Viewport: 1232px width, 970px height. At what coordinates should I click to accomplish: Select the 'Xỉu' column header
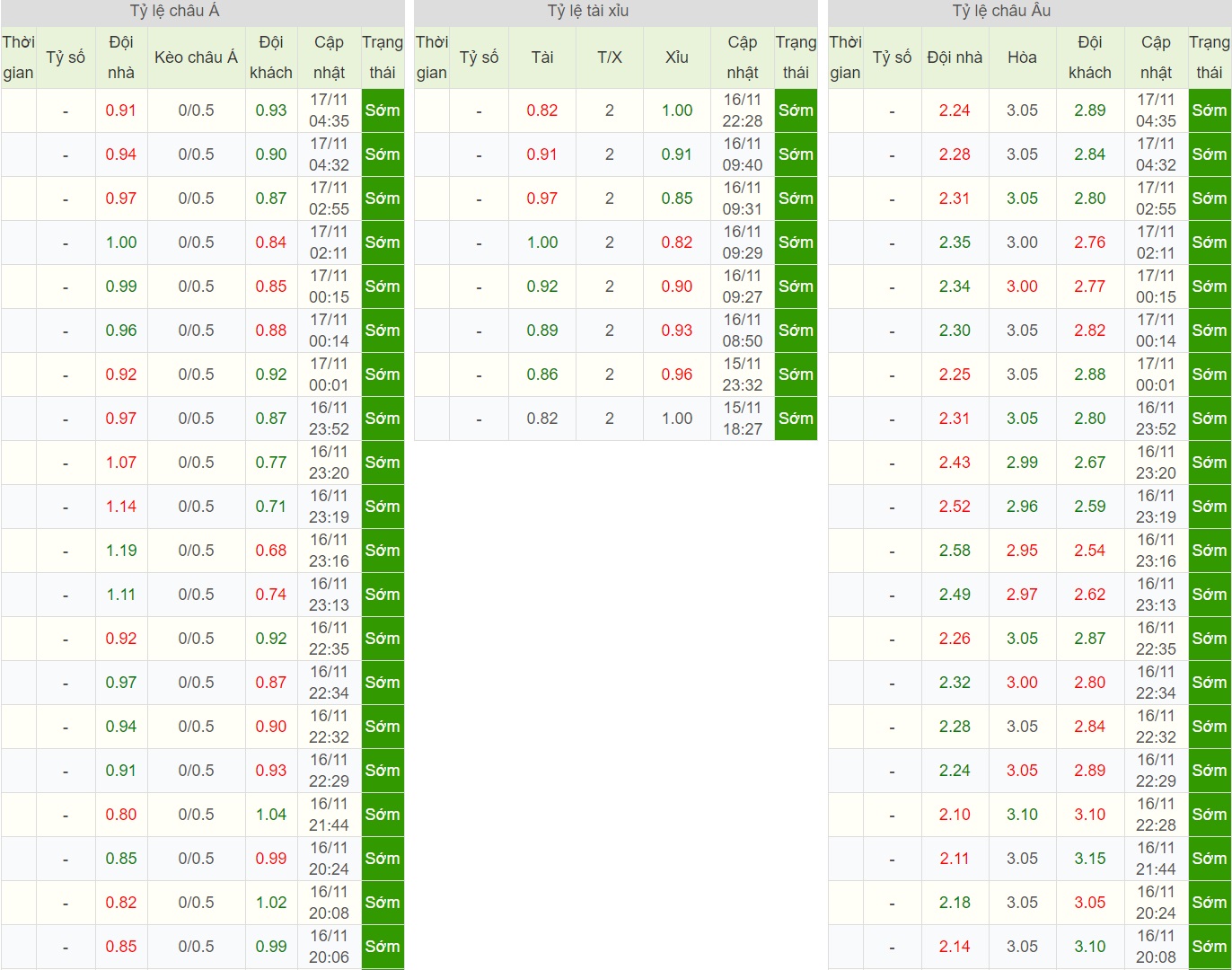click(677, 57)
